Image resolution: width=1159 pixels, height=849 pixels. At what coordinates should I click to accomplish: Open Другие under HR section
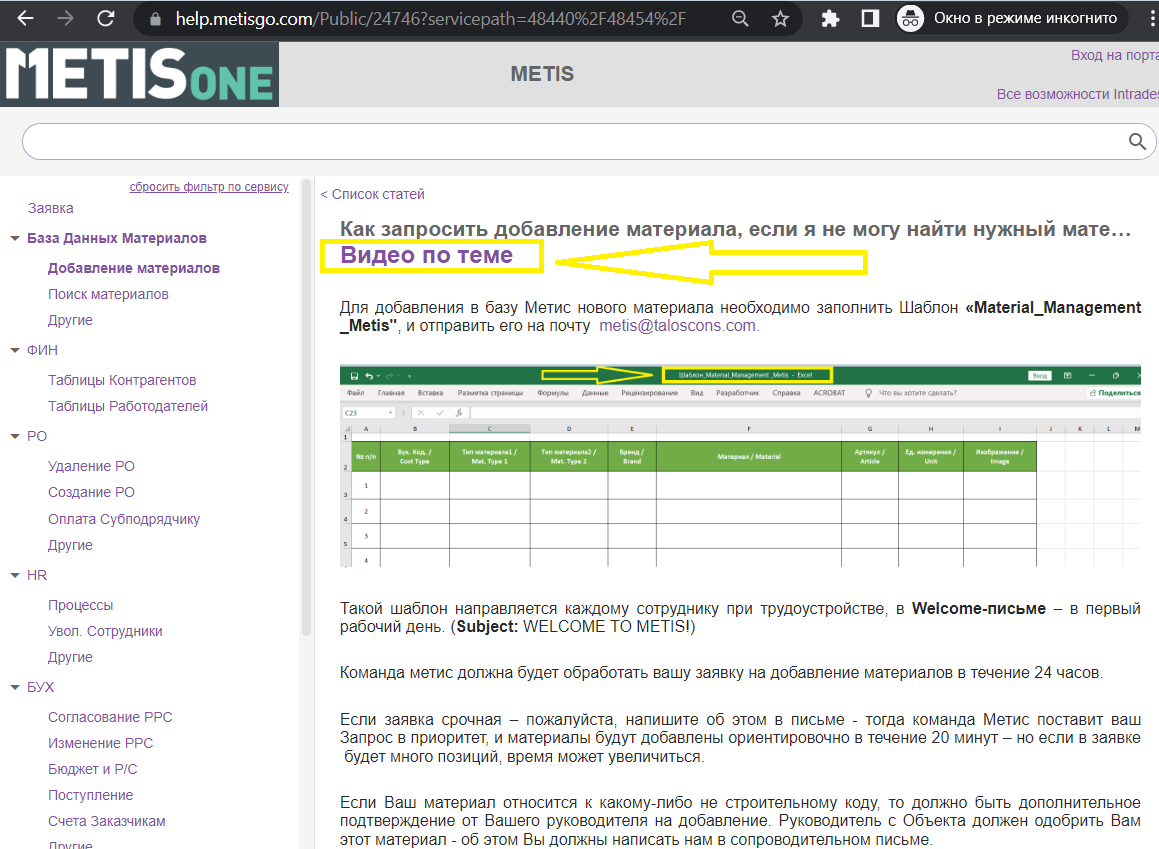70,657
